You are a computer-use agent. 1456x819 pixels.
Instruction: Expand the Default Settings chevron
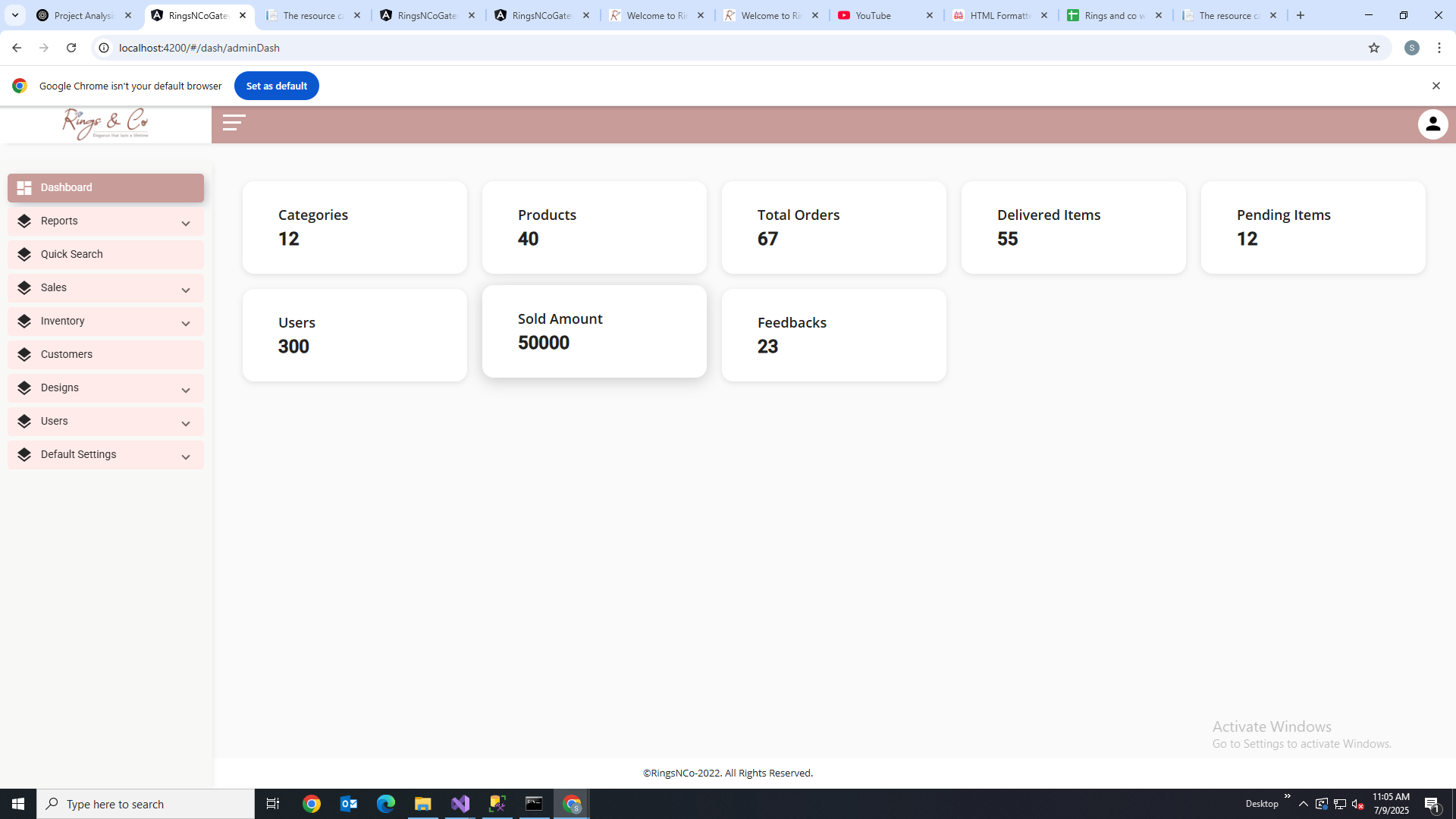point(186,457)
